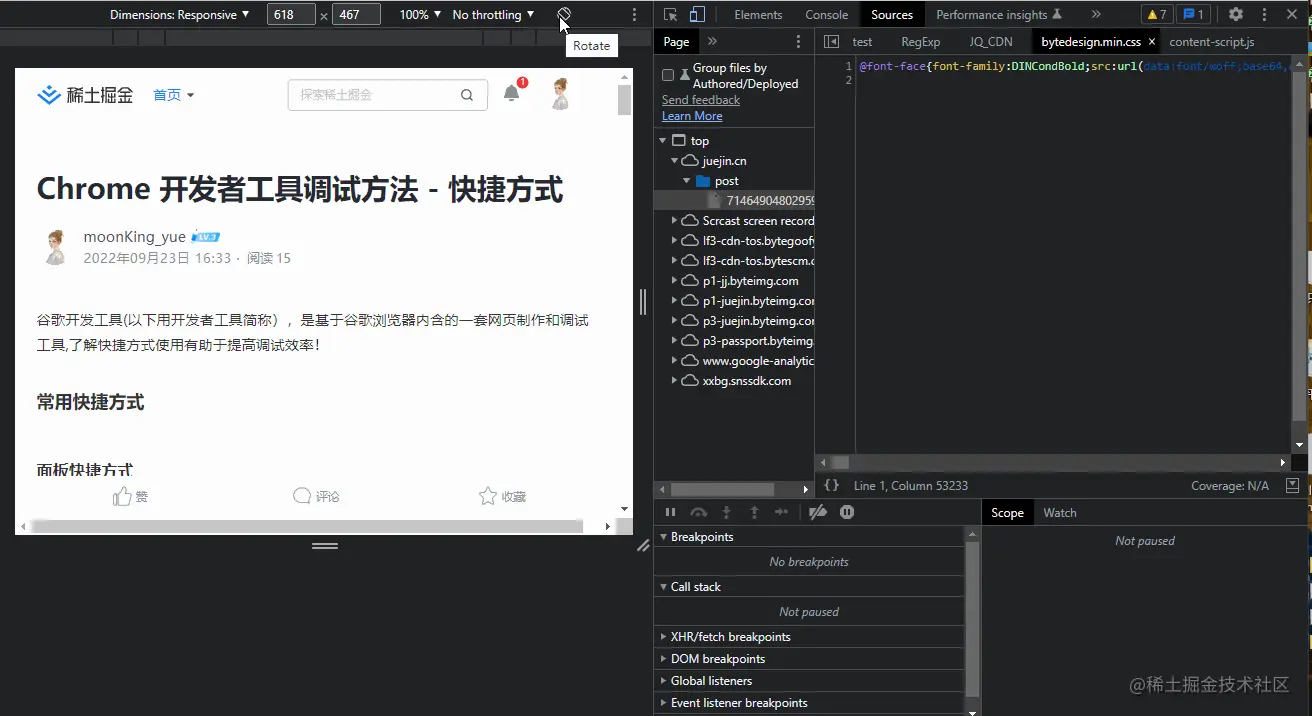This screenshot has height=716, width=1312.
Task: Click the step out icon
Action: 754,512
